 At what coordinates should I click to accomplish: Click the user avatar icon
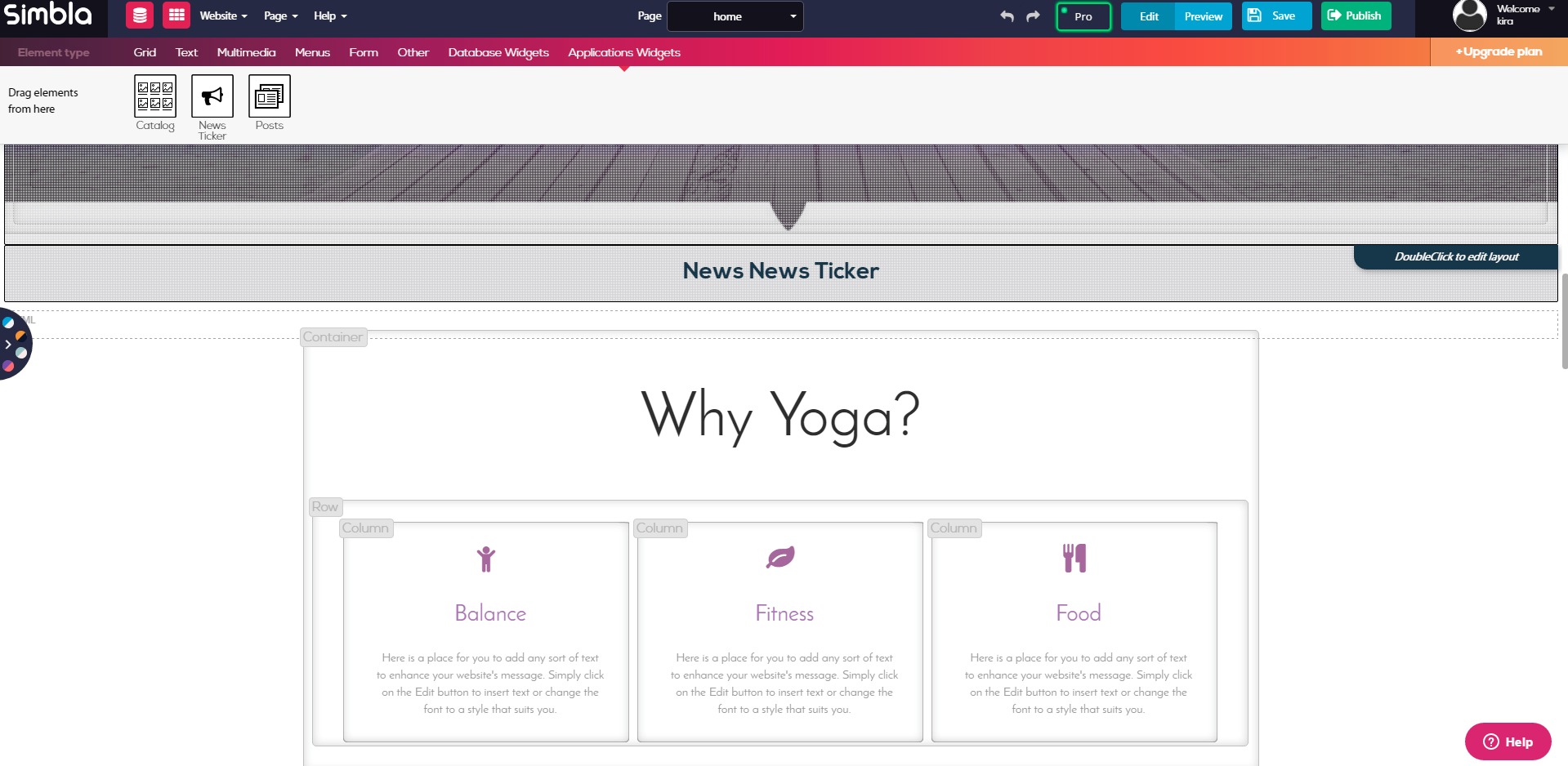click(x=1469, y=16)
